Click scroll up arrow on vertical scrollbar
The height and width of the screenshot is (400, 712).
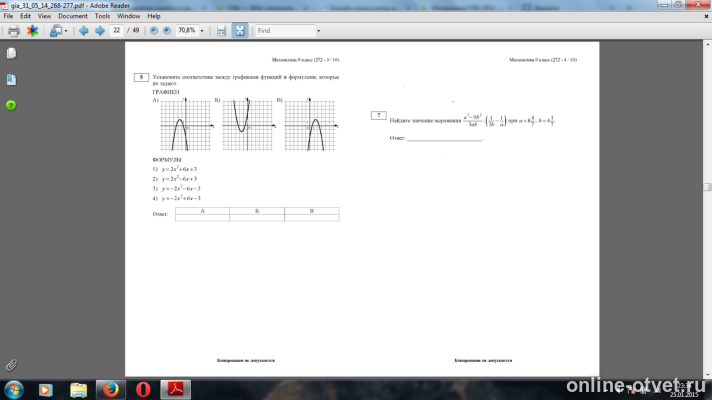point(707,44)
